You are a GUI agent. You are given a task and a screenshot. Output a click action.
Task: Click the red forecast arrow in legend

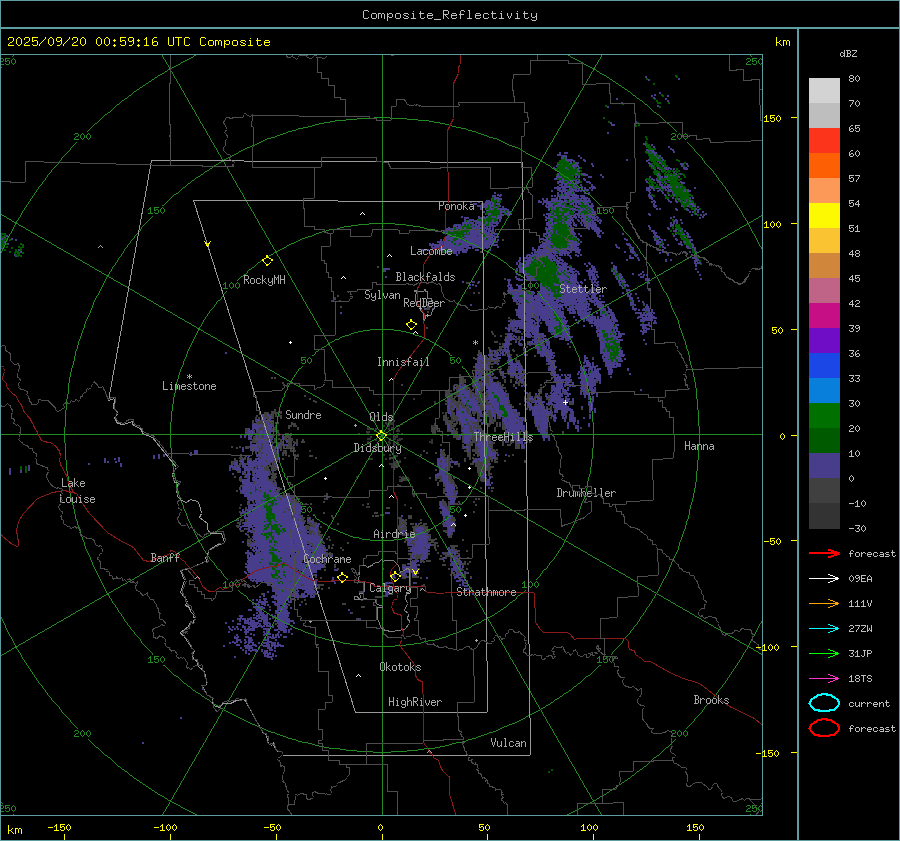(824, 553)
